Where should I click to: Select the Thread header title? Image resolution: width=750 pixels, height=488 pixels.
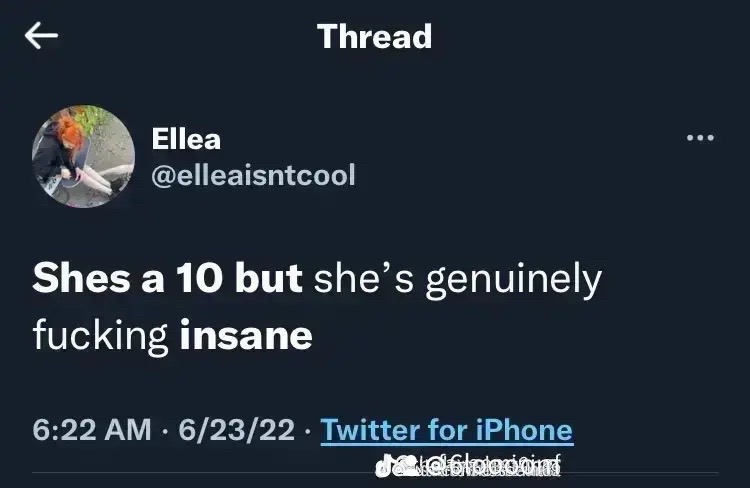(x=374, y=36)
